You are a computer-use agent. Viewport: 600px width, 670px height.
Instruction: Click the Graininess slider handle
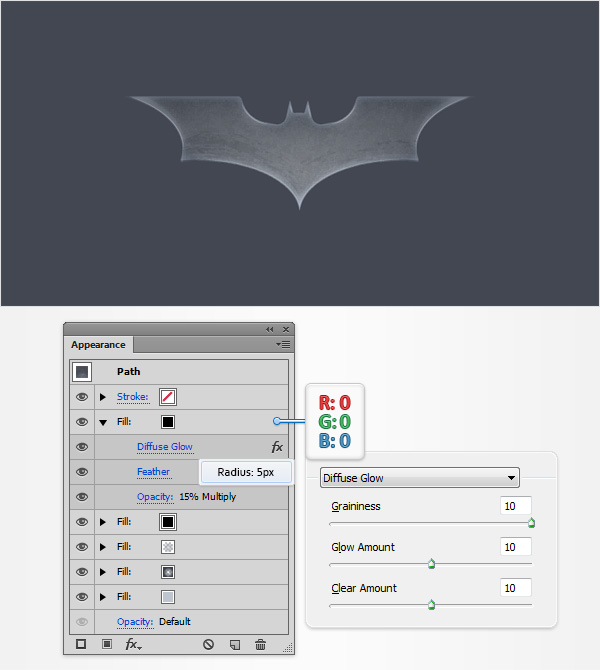(x=531, y=523)
